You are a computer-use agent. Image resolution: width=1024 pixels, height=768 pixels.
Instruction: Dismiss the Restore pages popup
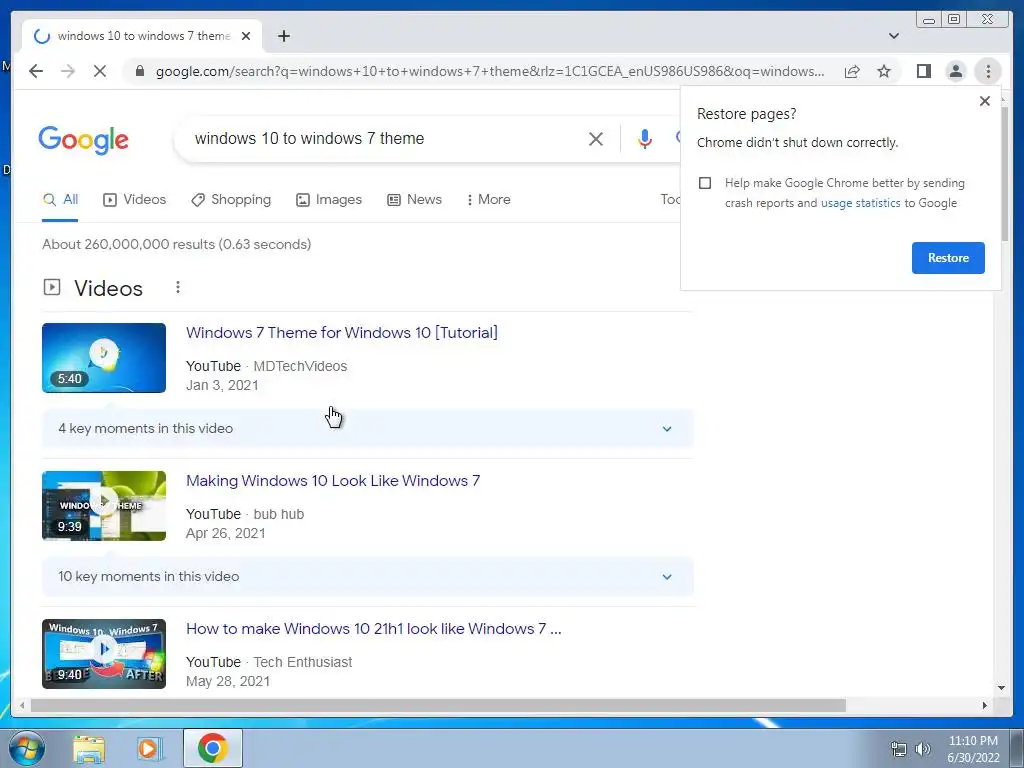pyautogui.click(x=985, y=101)
